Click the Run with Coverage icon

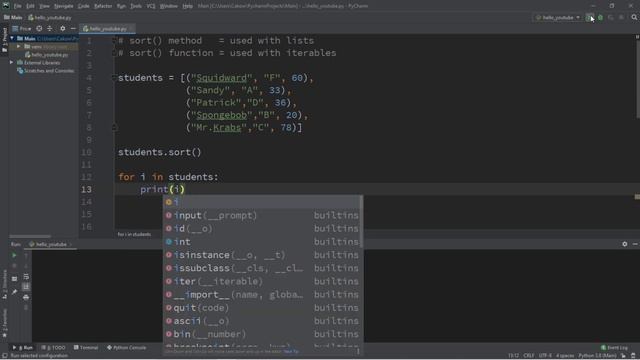611,18
